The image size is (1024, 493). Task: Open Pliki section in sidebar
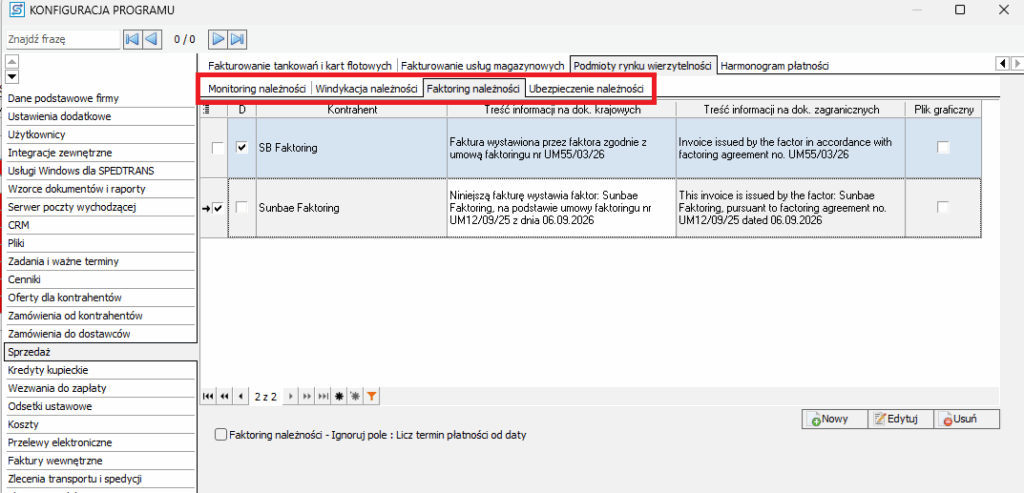(x=100, y=243)
